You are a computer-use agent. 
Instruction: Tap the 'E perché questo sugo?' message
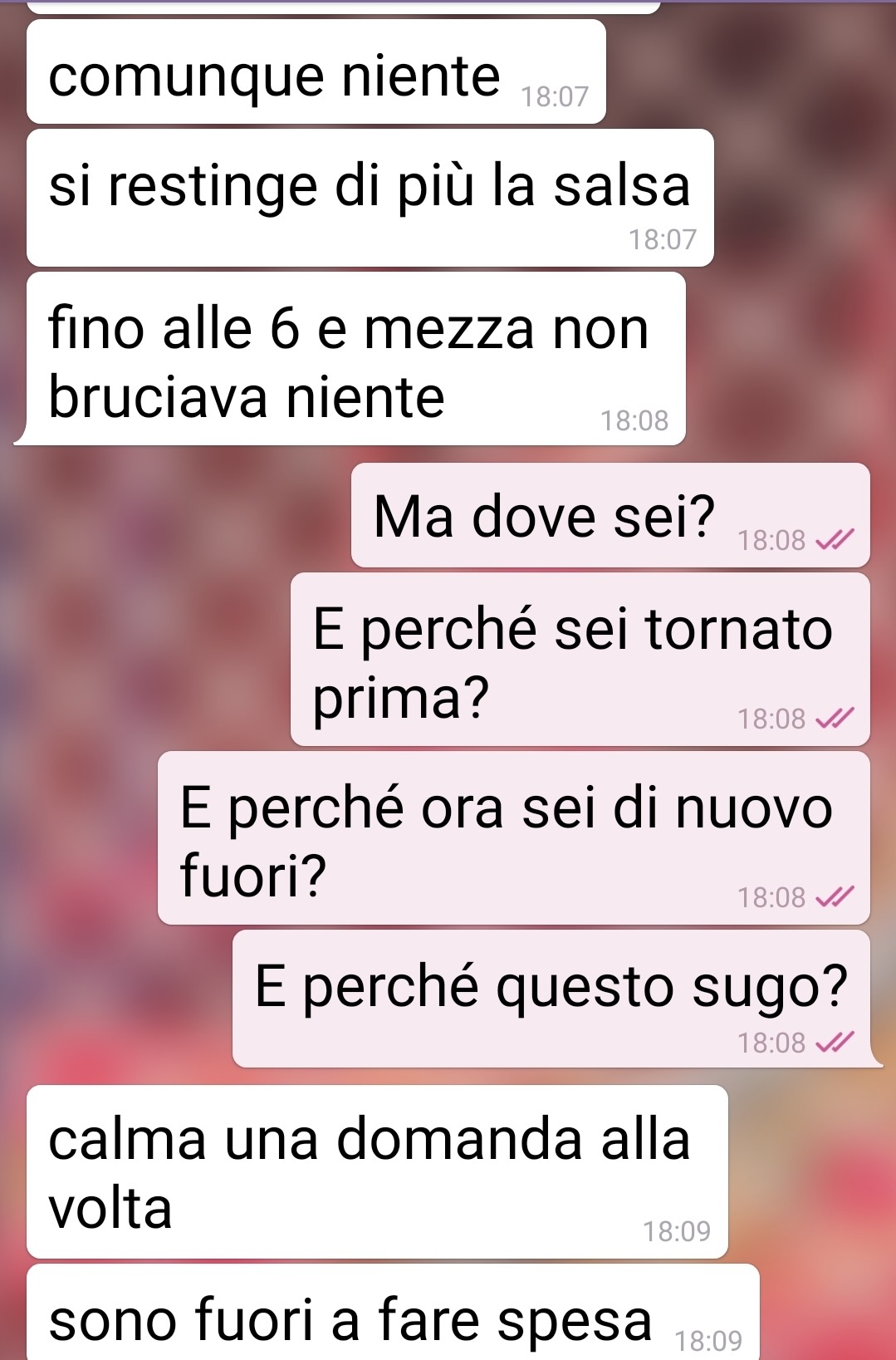(x=551, y=999)
